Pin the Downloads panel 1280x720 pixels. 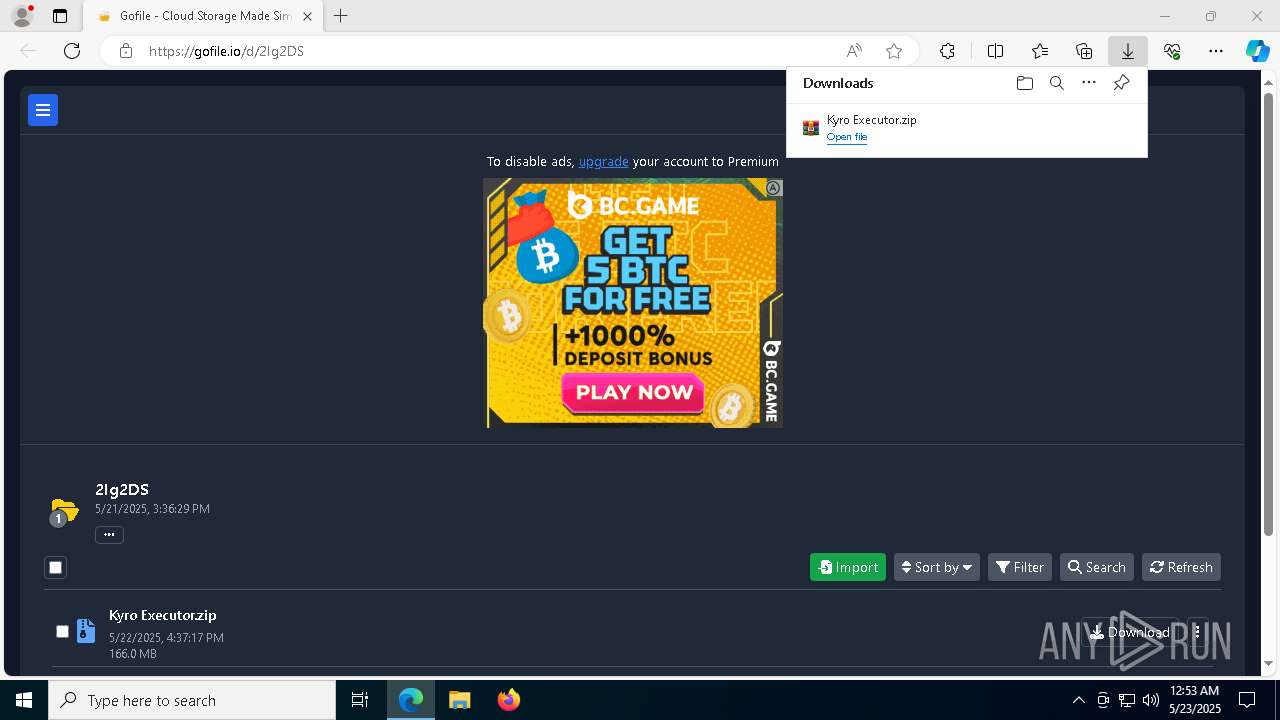pos(1121,83)
